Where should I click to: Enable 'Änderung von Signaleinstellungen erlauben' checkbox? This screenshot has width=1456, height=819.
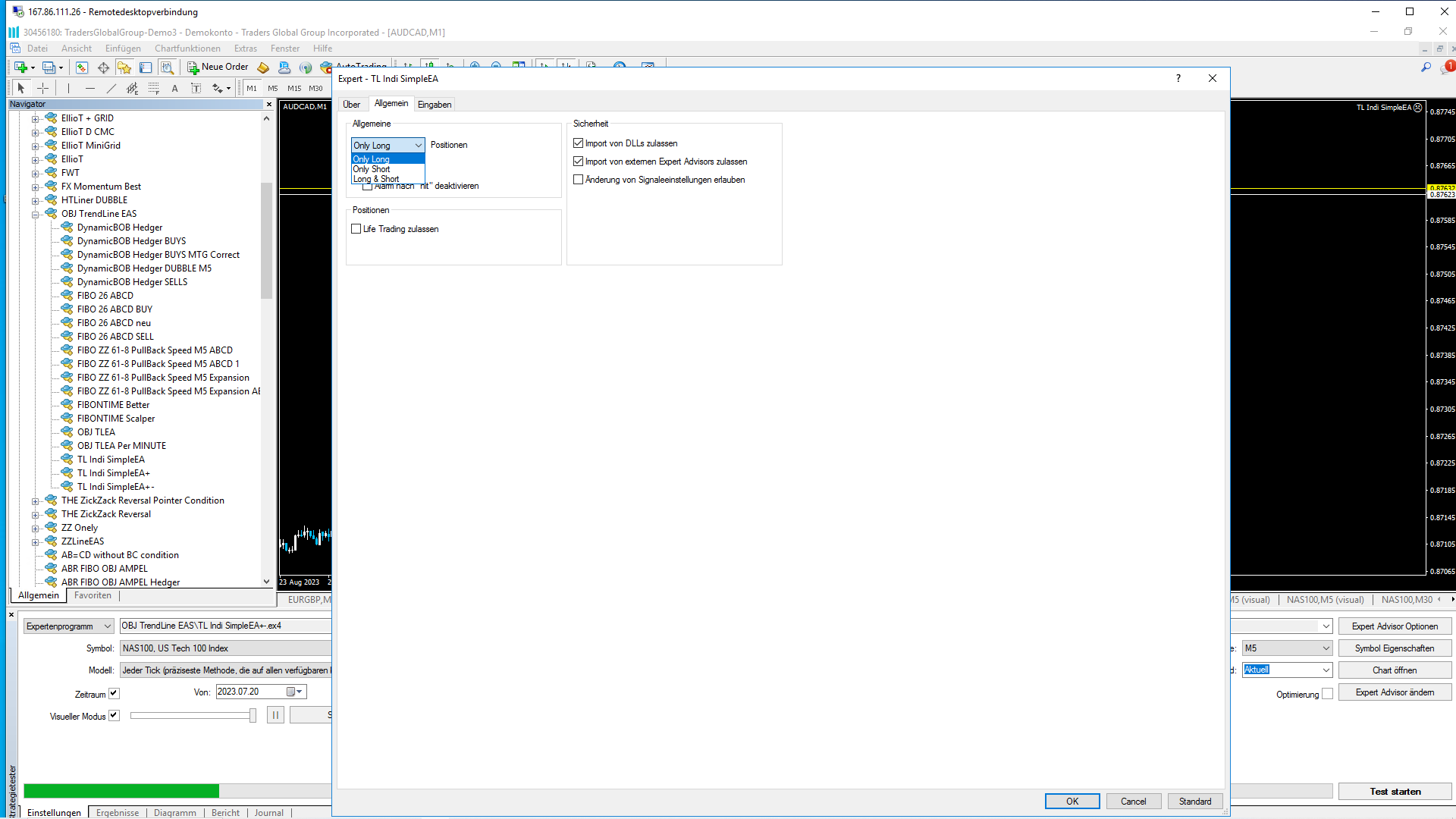coord(579,180)
